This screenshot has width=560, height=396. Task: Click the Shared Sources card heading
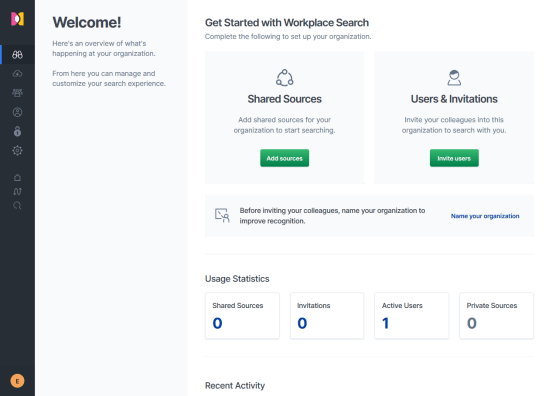point(284,99)
